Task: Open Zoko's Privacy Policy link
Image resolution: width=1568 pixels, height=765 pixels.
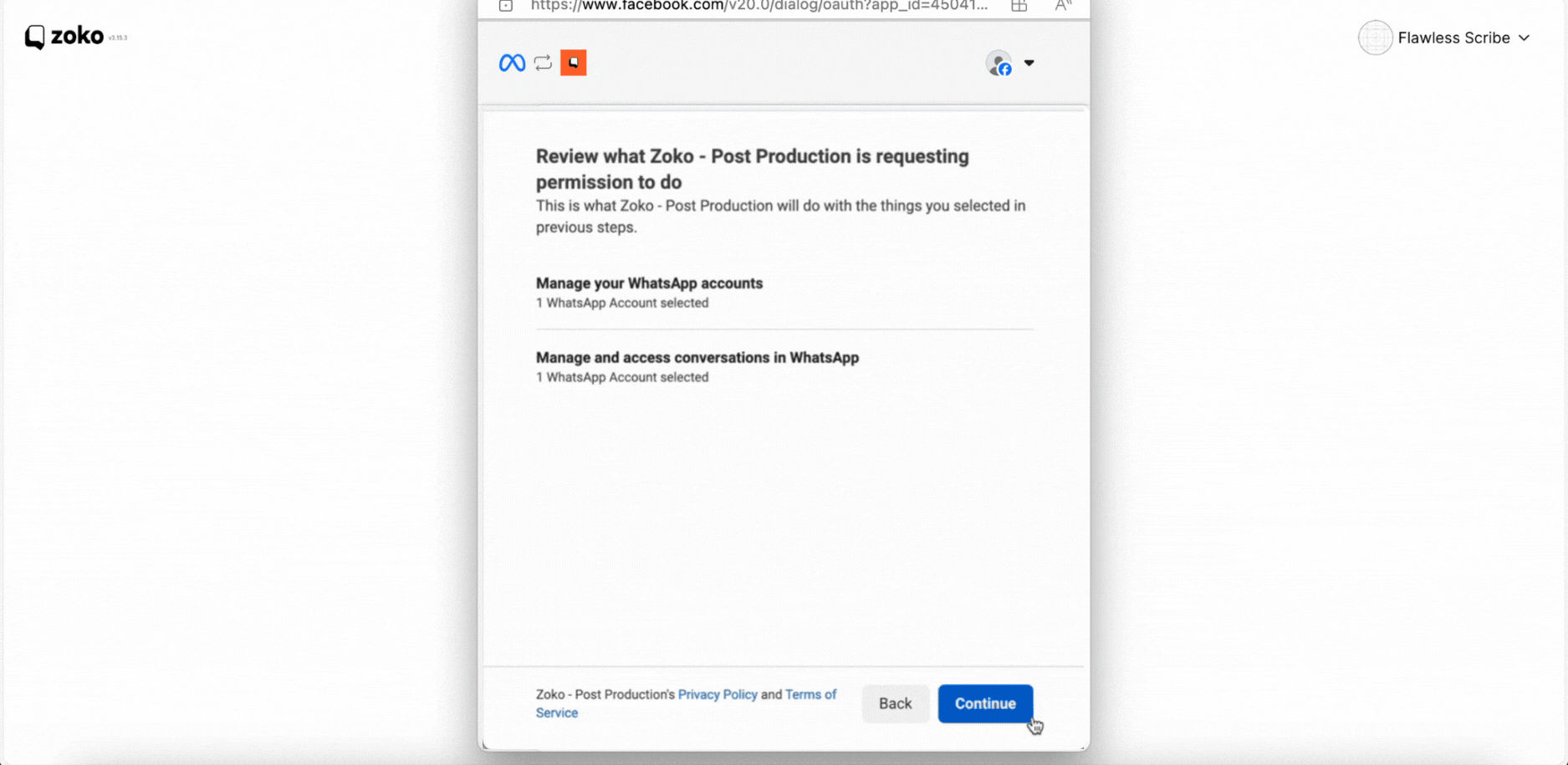Action: (x=718, y=694)
